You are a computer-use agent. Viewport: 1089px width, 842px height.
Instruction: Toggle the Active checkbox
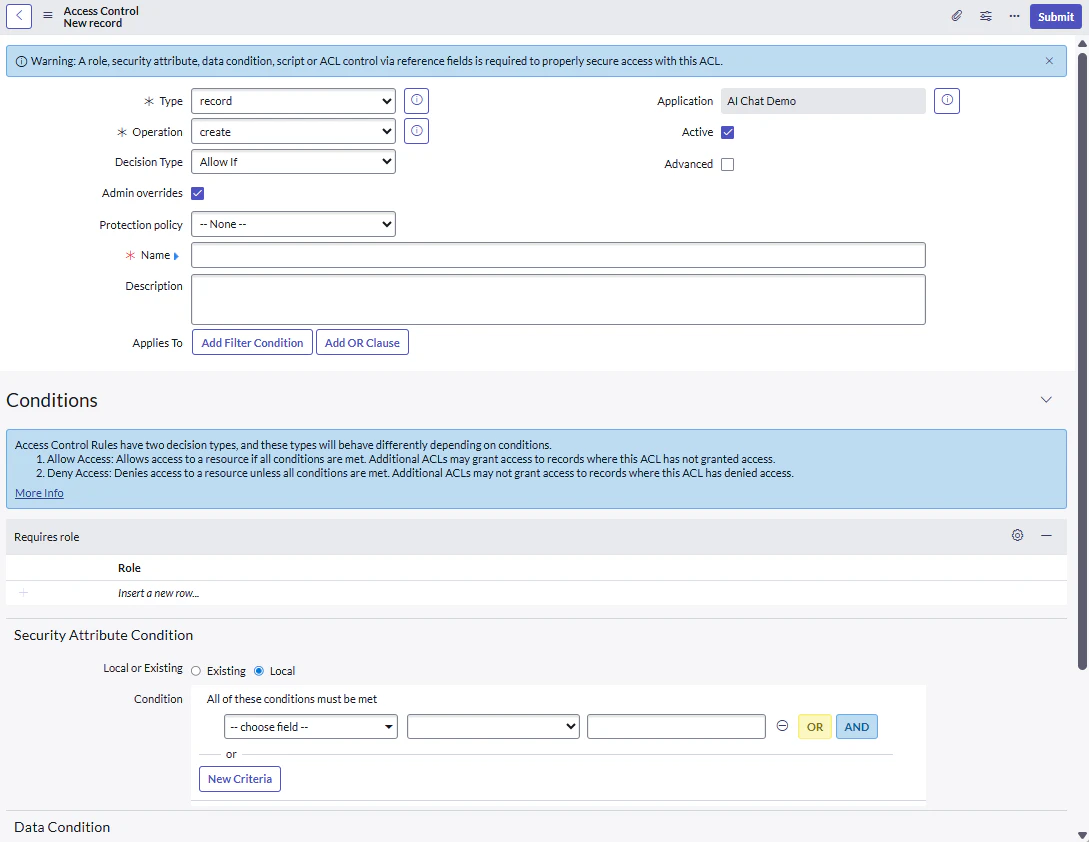click(727, 132)
